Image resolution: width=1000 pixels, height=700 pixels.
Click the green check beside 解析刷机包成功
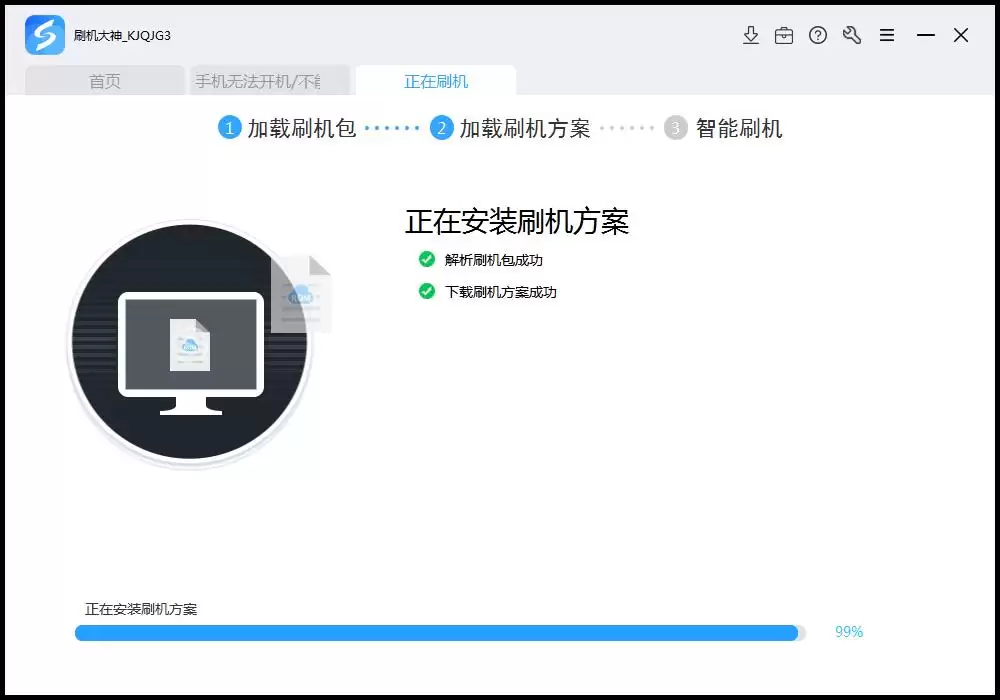tap(427, 260)
